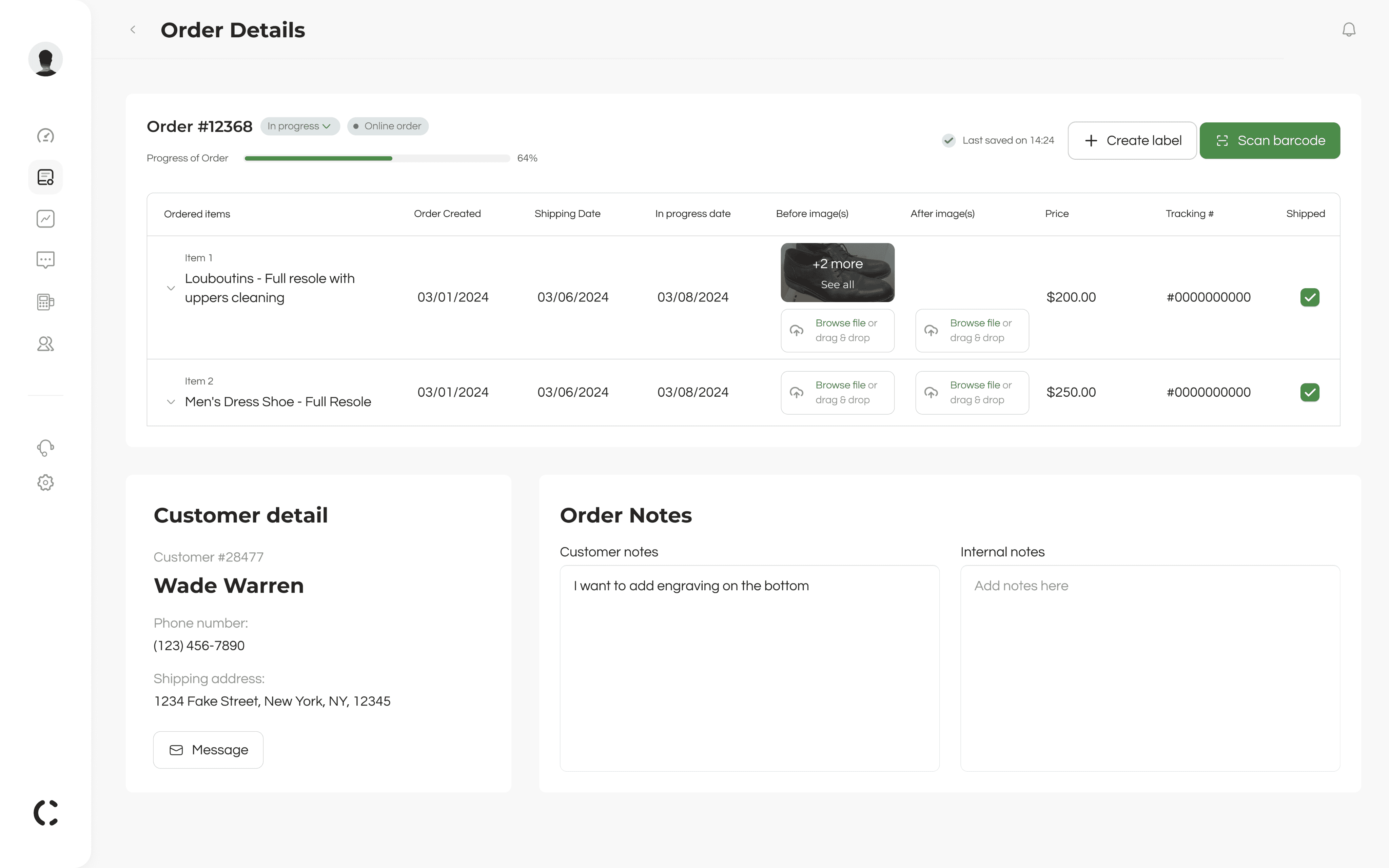1389x868 pixels.
Task: Click customer name Wade Warren
Action: (x=229, y=586)
